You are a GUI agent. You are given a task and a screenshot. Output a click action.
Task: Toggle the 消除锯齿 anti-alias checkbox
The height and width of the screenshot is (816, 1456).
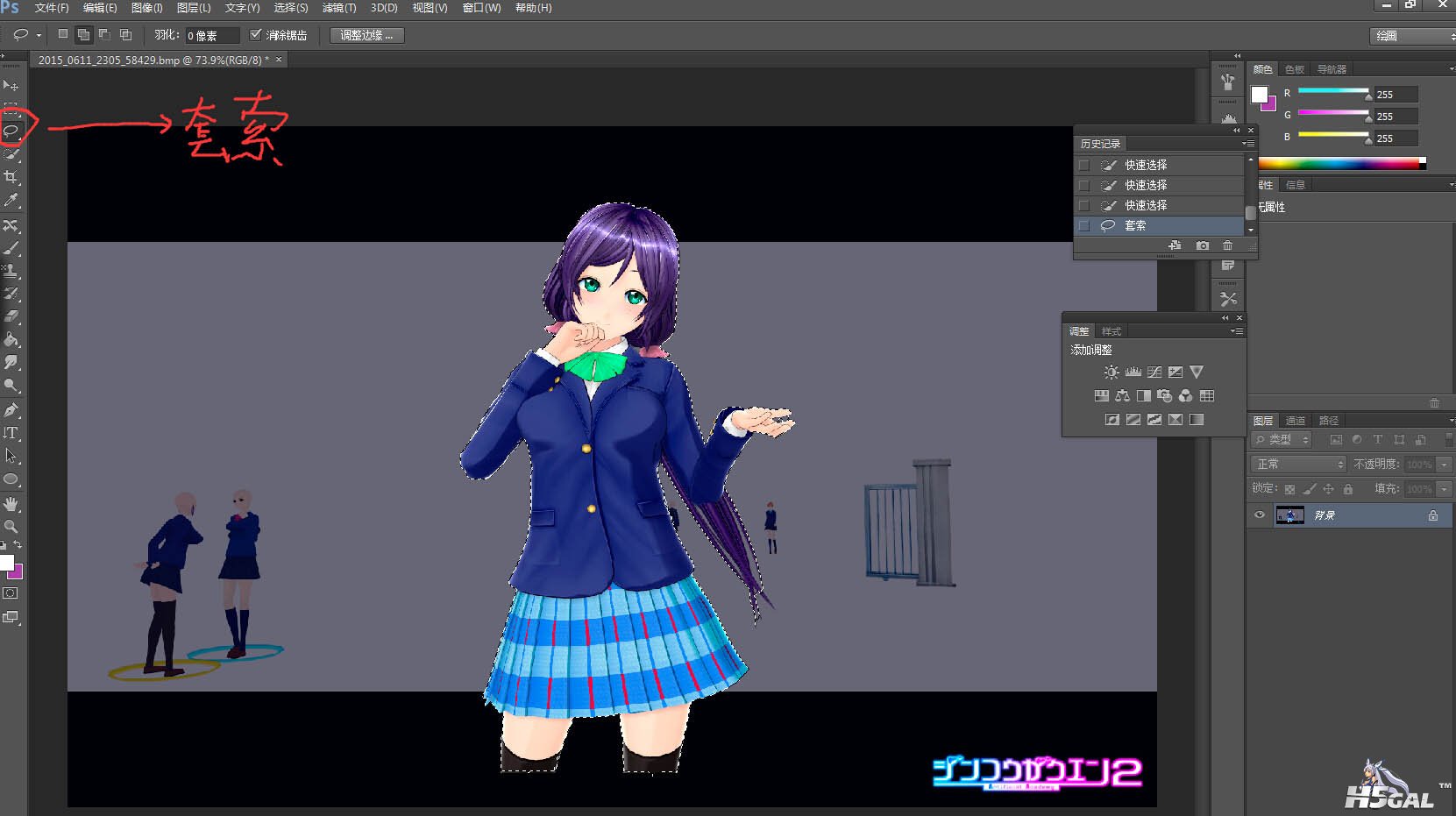pyautogui.click(x=256, y=35)
